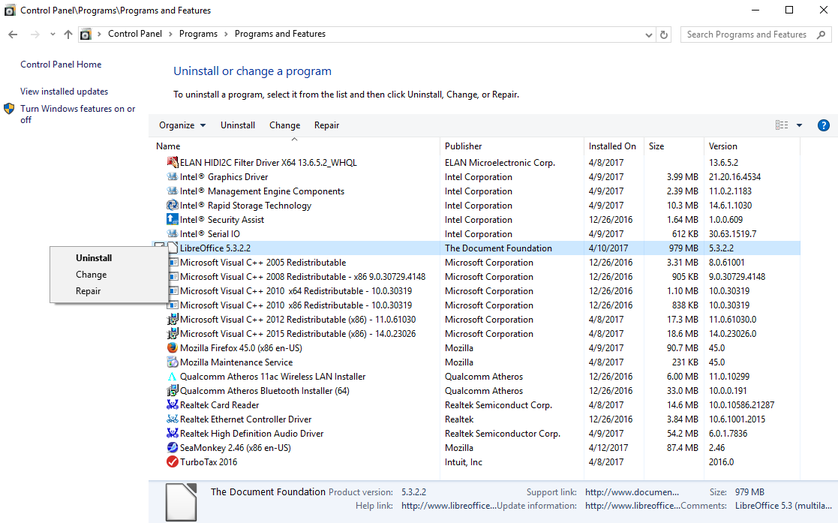Click the Control Panel breadcrumb
Screen dimensions: 838x523
135,34
